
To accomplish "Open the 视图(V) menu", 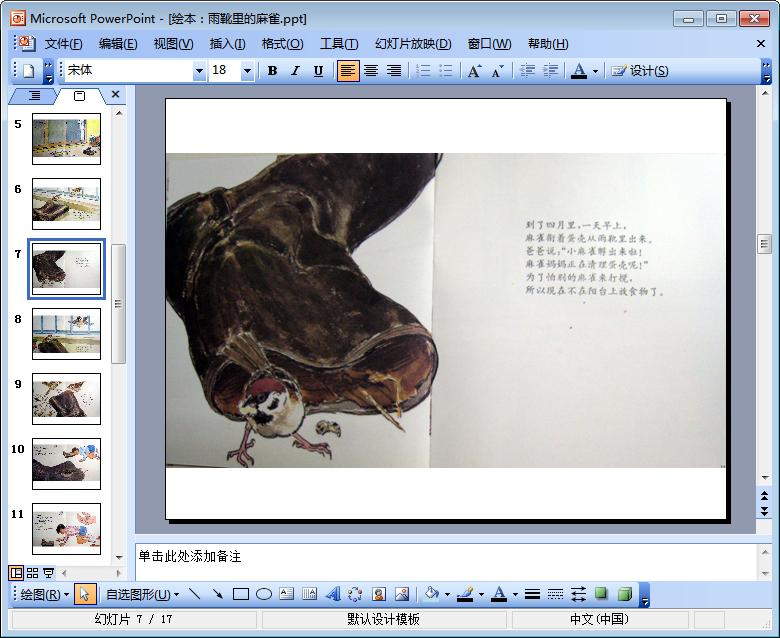I will [x=173, y=44].
